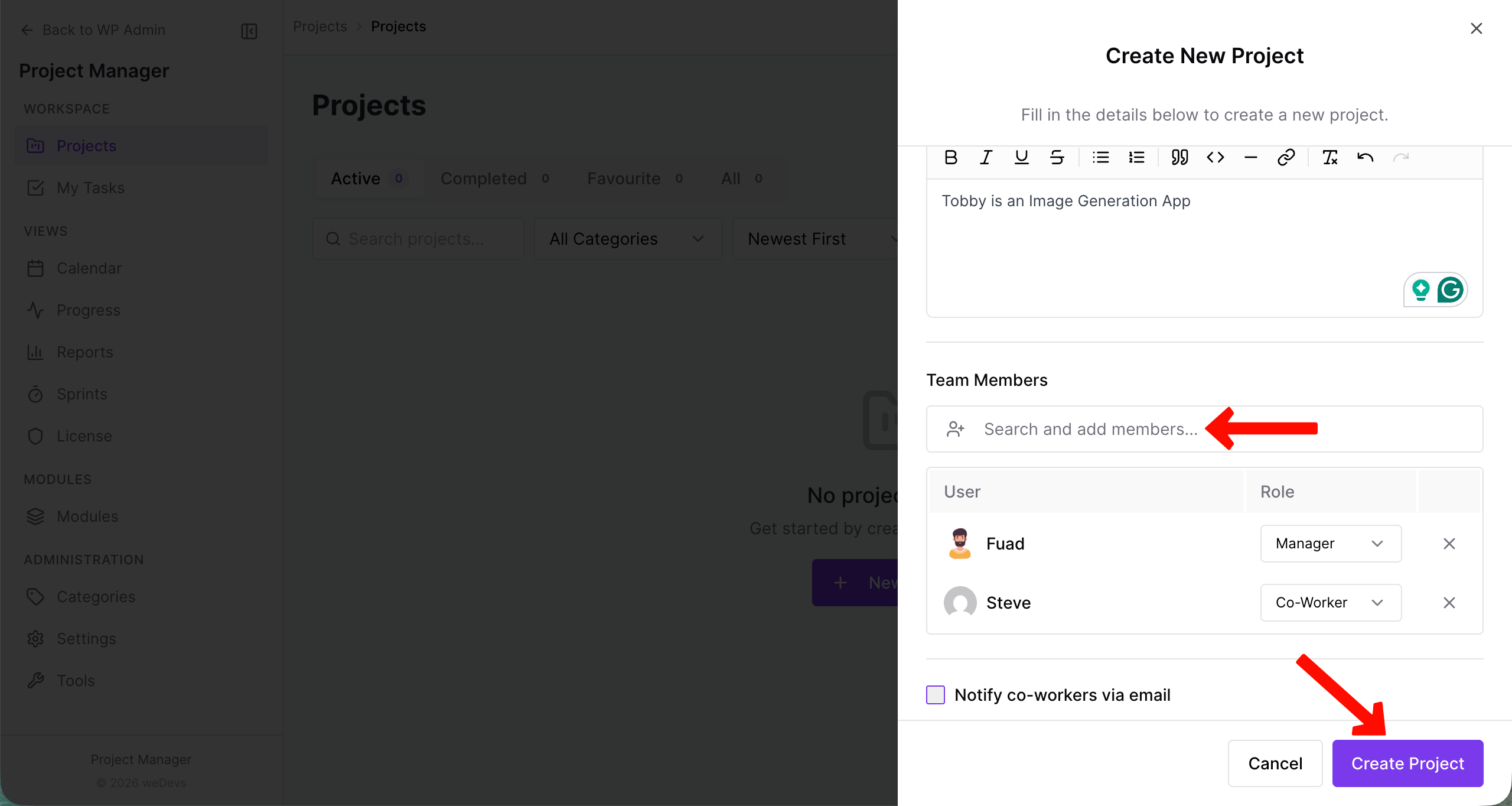Insert a hyperlink into the description
1512x806 pixels.
1286,157
